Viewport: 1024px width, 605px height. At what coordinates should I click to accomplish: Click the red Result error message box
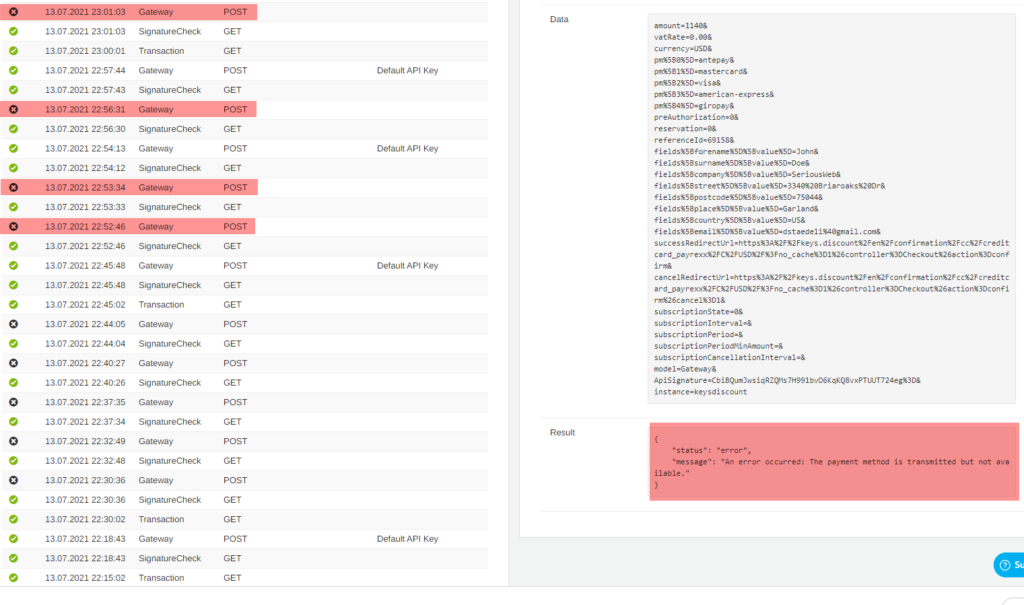[x=833, y=461]
